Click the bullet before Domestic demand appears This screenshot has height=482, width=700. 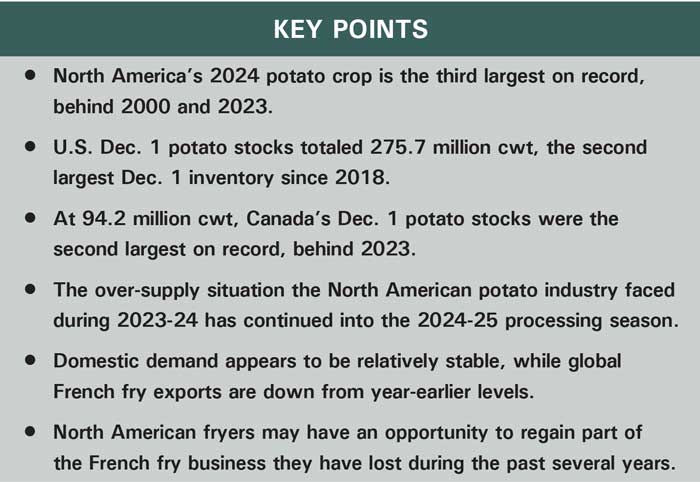pyautogui.click(x=34, y=358)
